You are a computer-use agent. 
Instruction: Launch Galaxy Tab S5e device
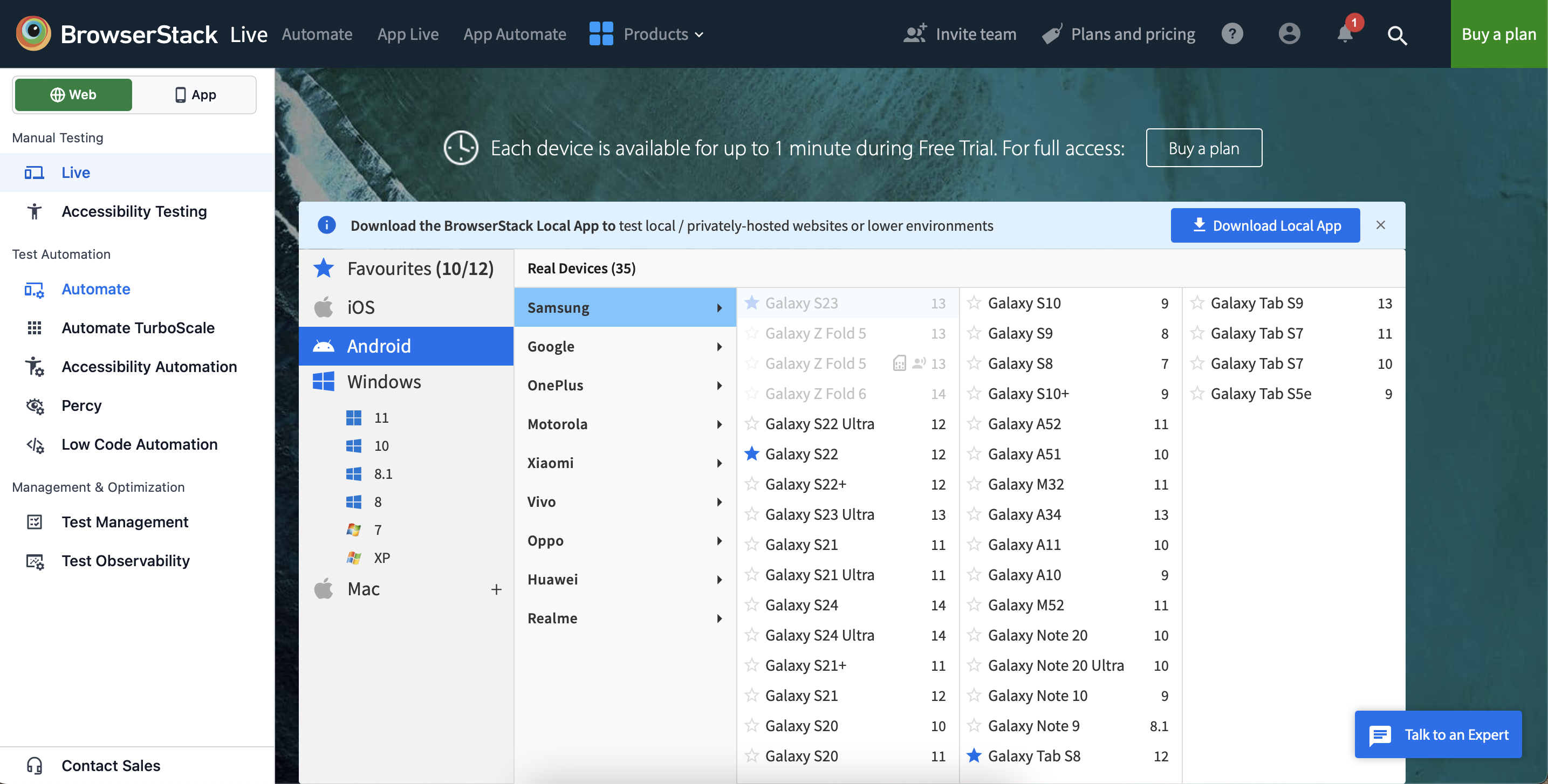pyautogui.click(x=1293, y=394)
